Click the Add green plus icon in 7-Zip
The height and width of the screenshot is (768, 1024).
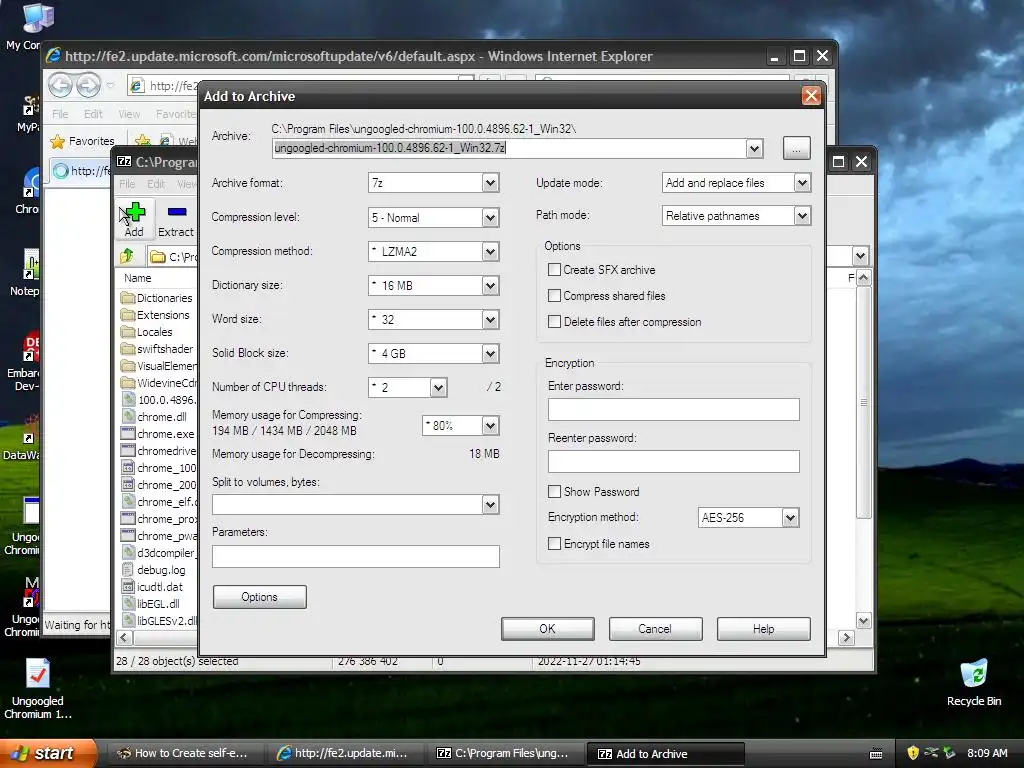coord(134,213)
